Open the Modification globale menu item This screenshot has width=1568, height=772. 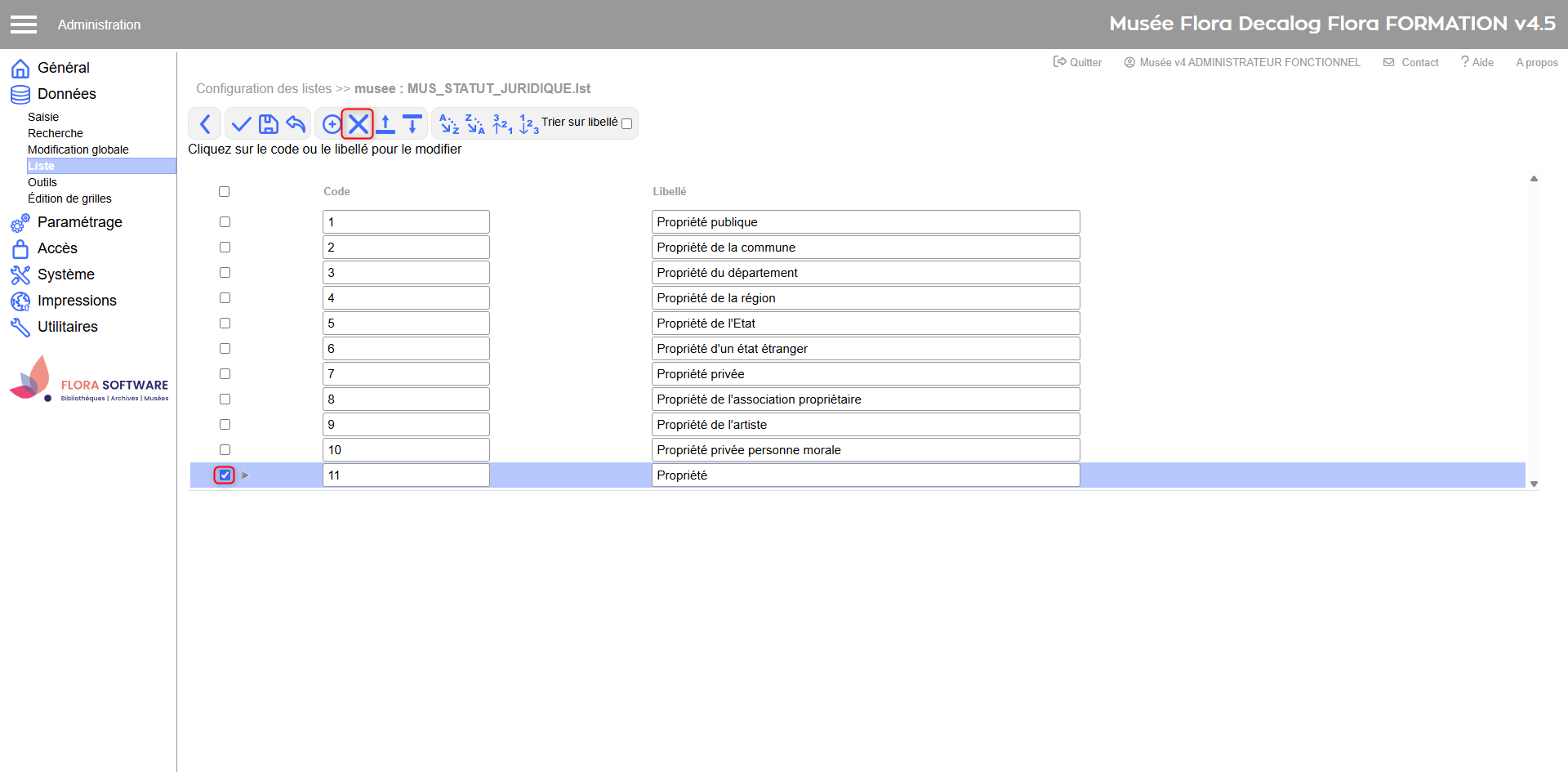[78, 149]
